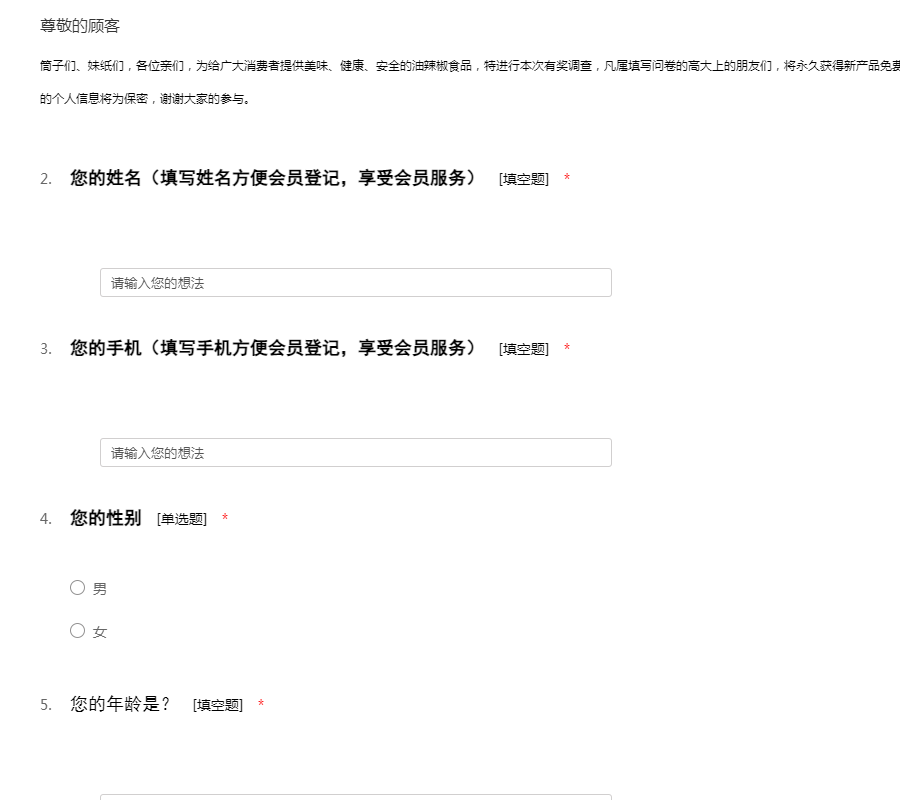Click the 您的性别 question title

click(x=106, y=518)
